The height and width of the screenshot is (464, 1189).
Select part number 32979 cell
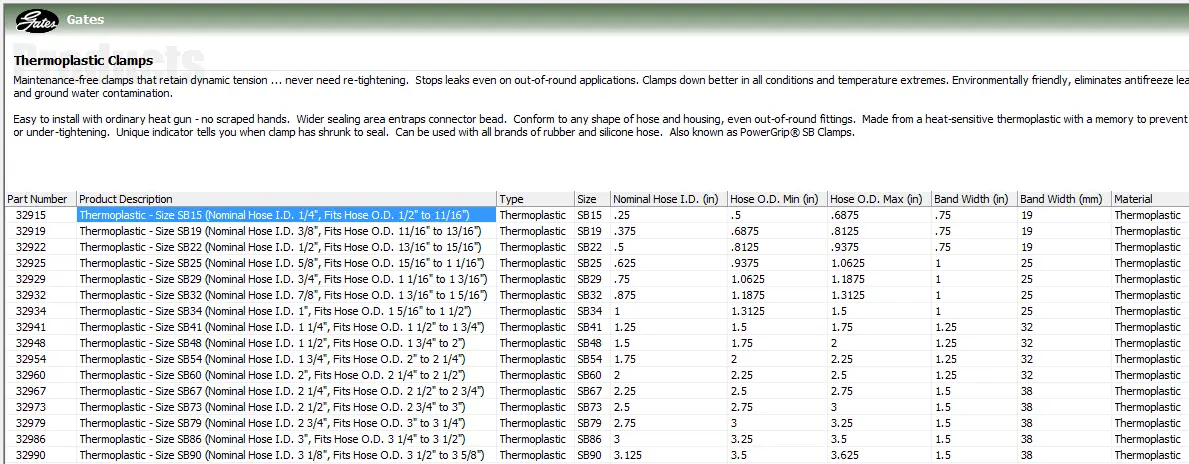40,423
